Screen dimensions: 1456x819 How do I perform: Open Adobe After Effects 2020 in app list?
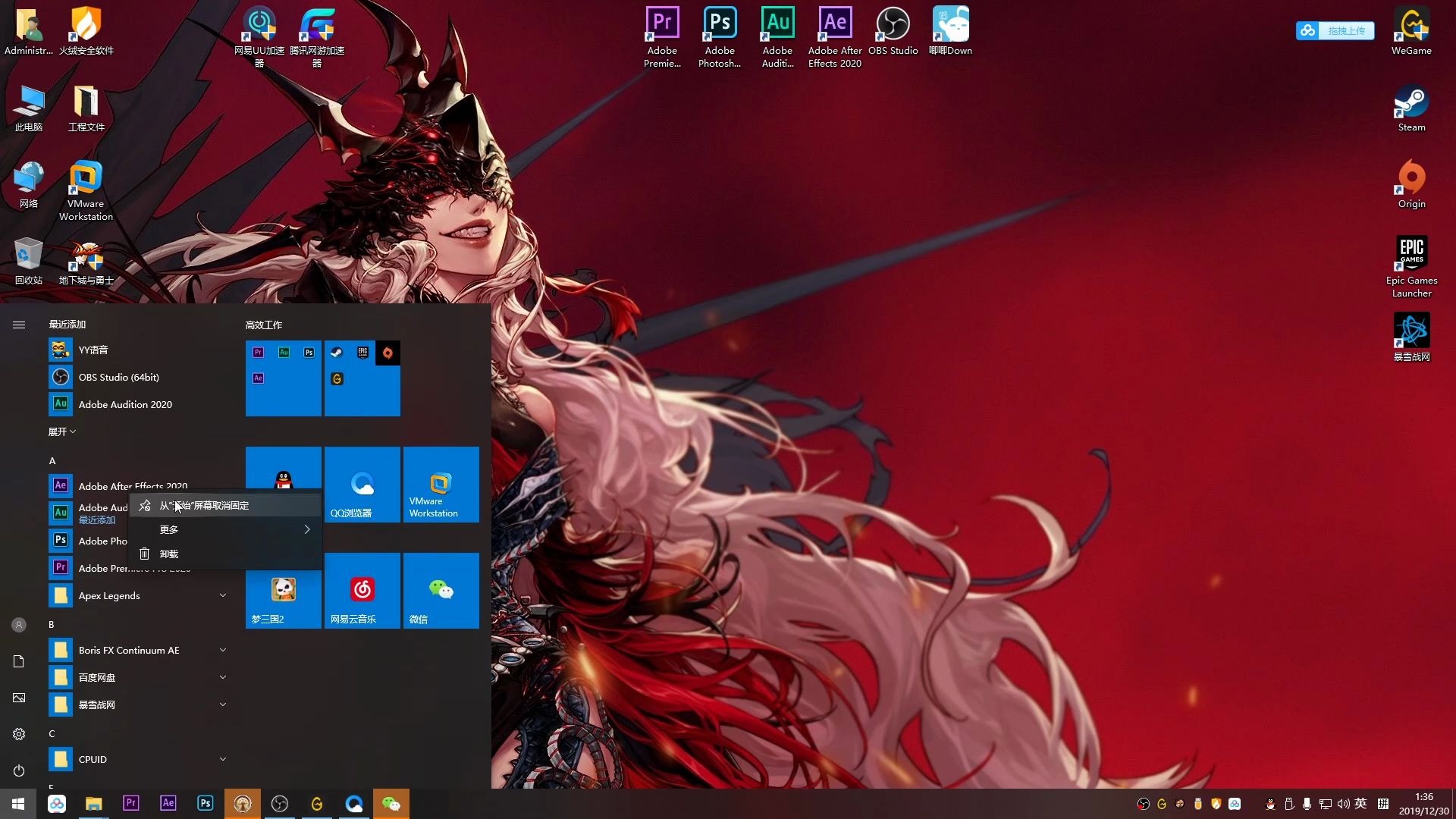[138, 485]
